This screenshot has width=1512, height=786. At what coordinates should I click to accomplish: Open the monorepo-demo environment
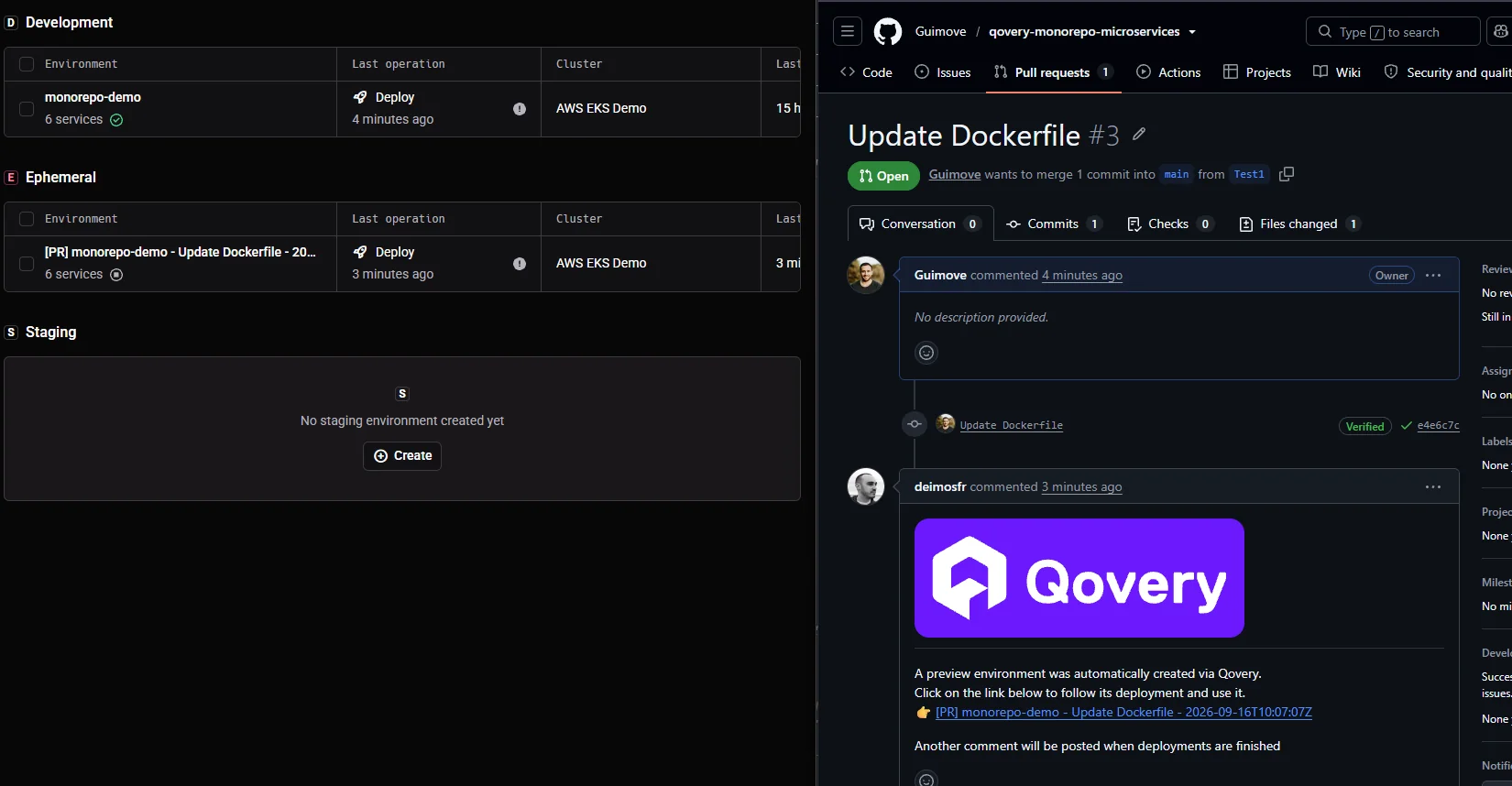(x=93, y=97)
